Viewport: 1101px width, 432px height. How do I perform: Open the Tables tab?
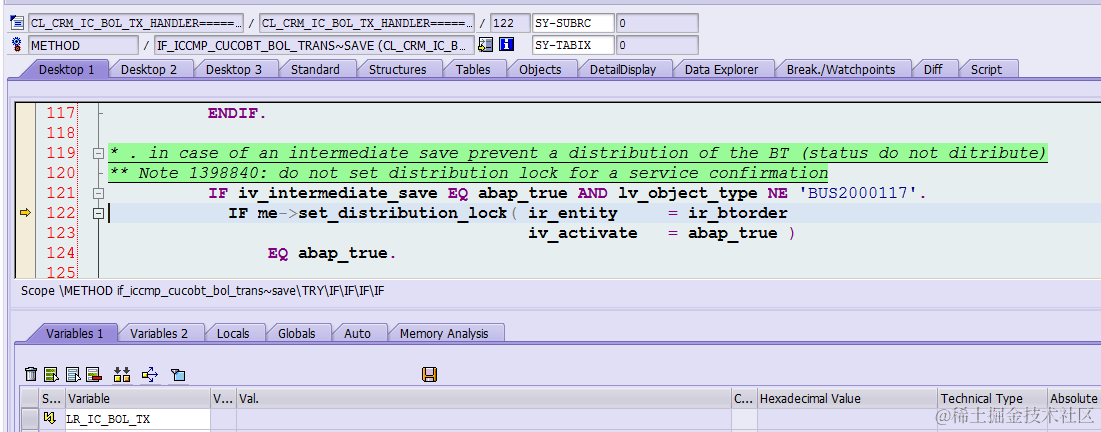(473, 70)
